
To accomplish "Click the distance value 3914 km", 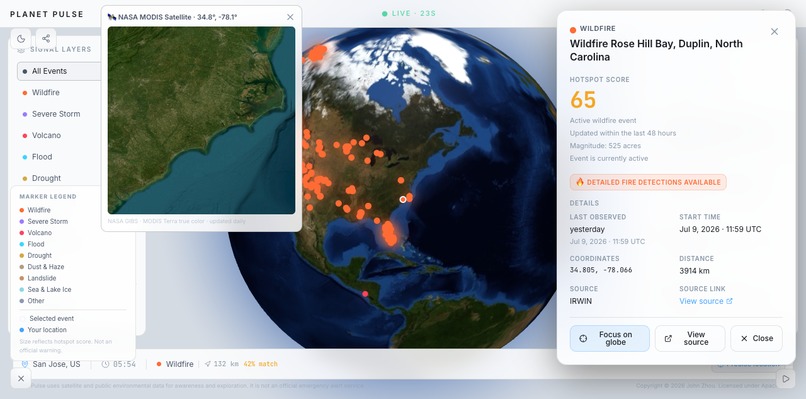I will tap(694, 270).
